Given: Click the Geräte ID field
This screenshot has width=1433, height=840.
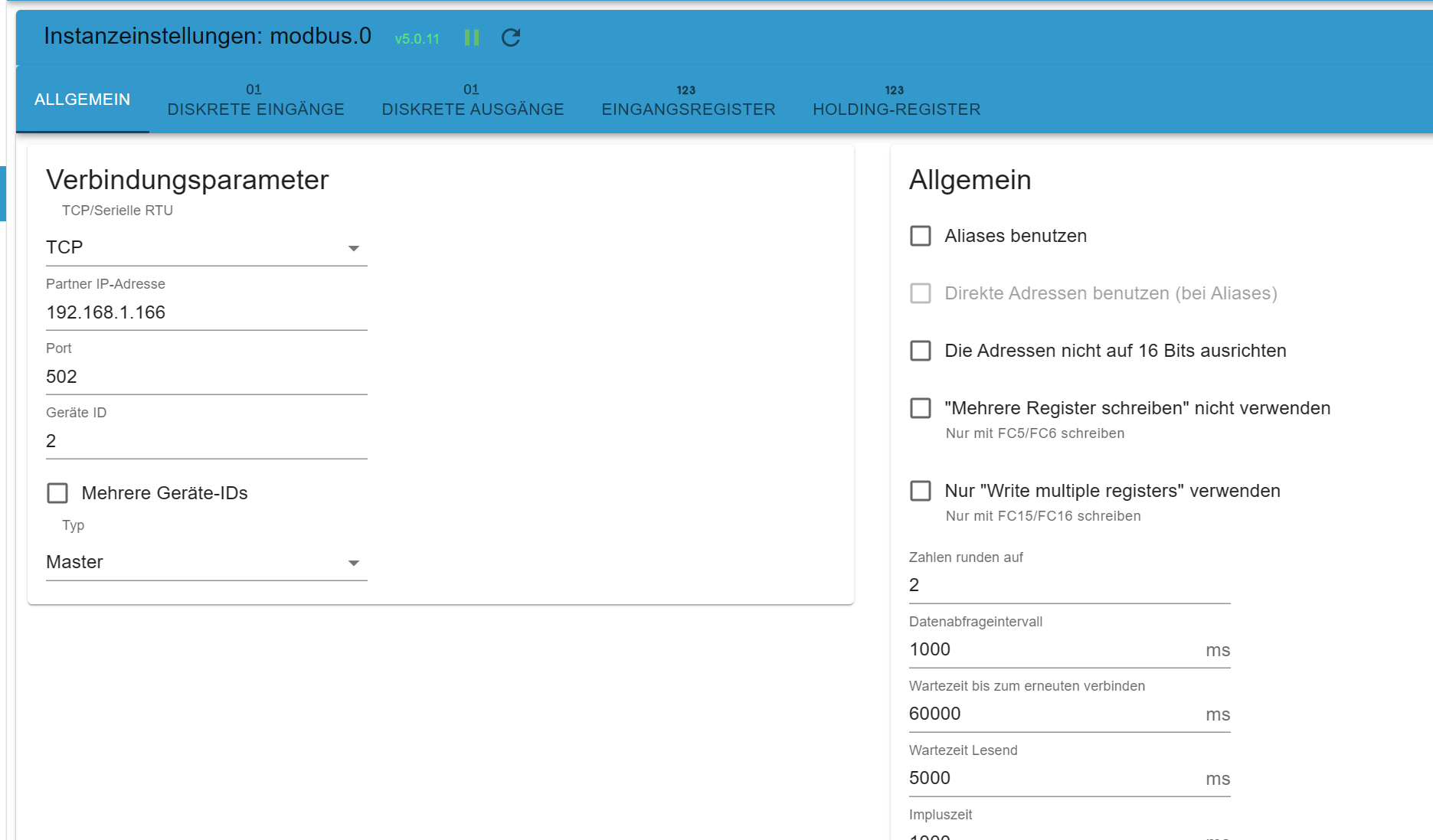Looking at the screenshot, I should pyautogui.click(x=207, y=441).
